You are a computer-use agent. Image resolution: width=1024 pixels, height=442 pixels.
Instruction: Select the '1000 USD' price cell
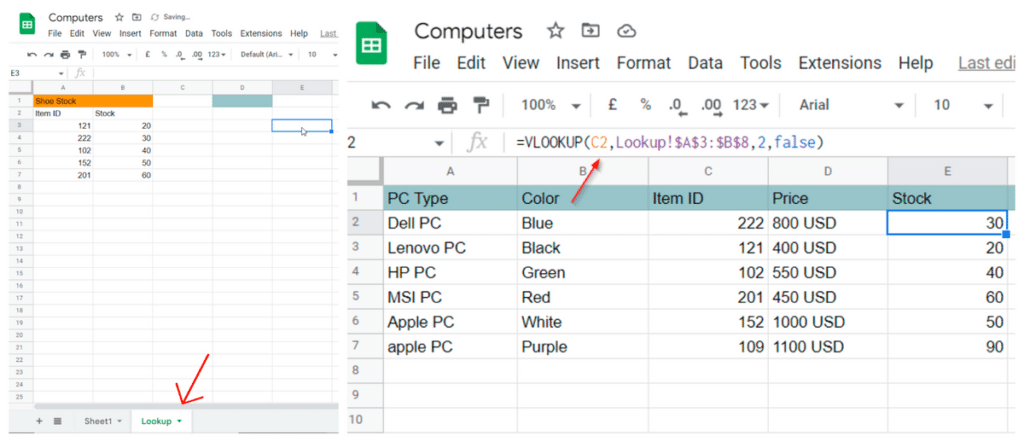827,322
